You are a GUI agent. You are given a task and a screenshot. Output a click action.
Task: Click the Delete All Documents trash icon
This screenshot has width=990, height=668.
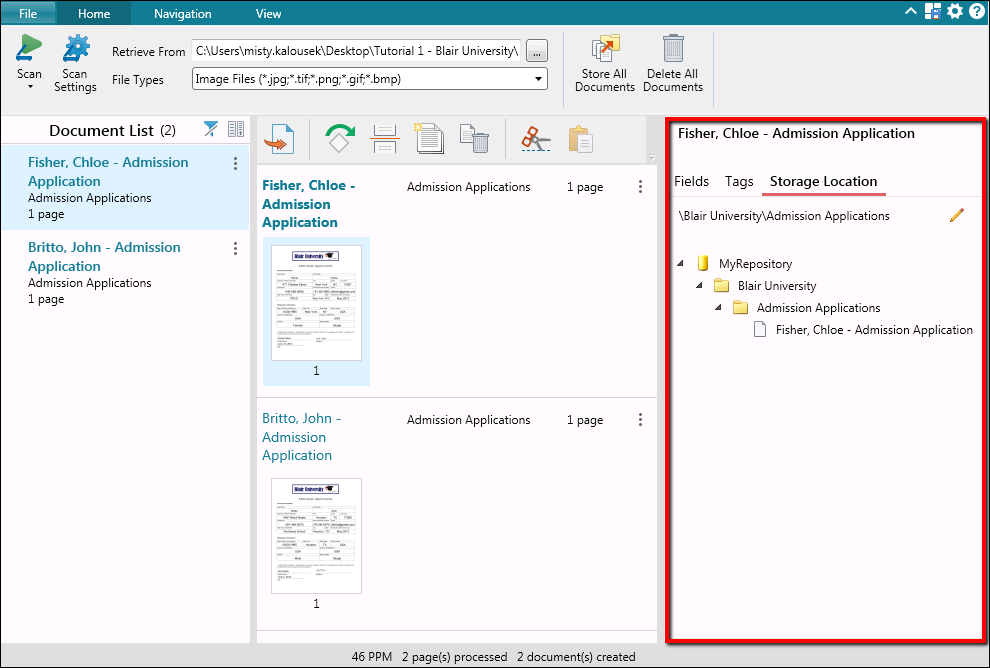tap(673, 50)
